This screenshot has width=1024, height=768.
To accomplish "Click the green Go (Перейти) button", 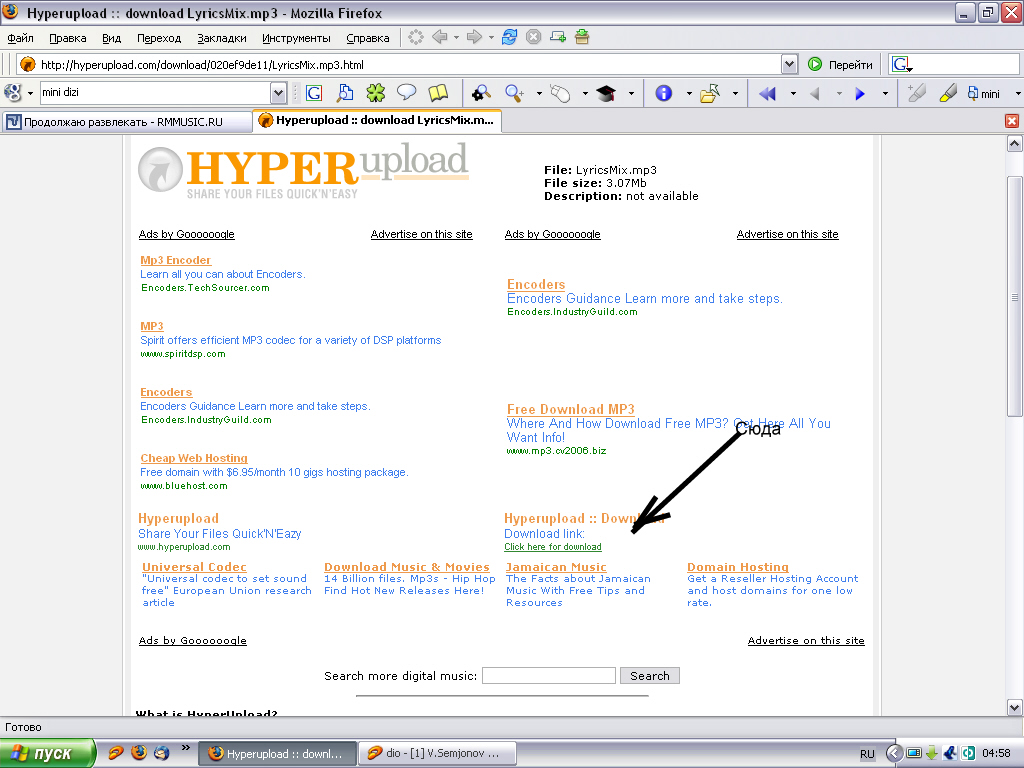I will 840,65.
